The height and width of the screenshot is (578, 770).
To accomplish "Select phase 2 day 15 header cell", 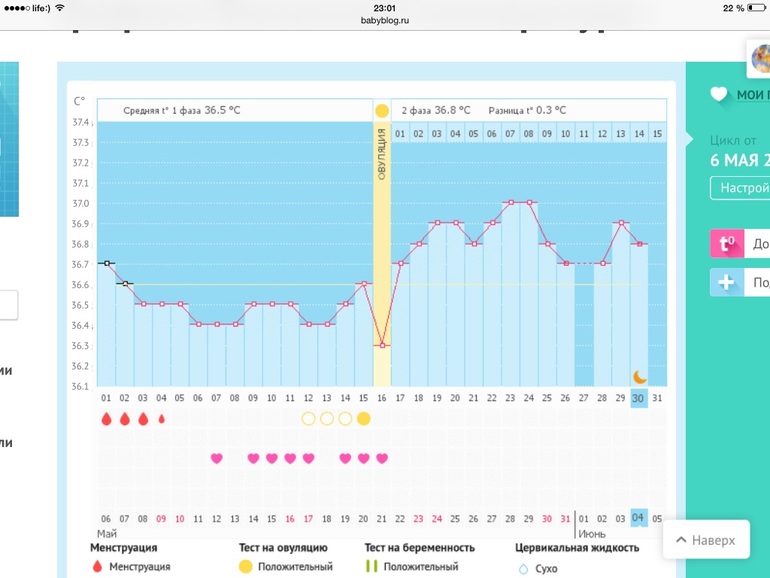I will coord(657,133).
